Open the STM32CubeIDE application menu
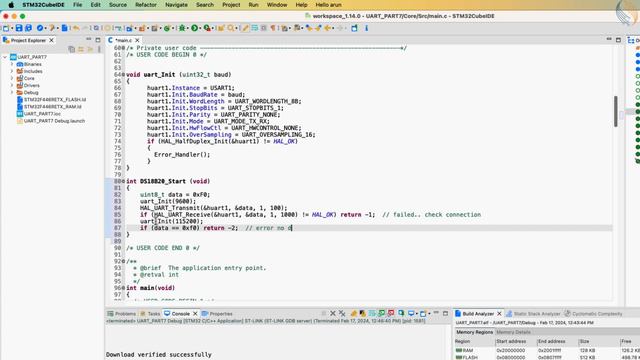 coord(43,5)
